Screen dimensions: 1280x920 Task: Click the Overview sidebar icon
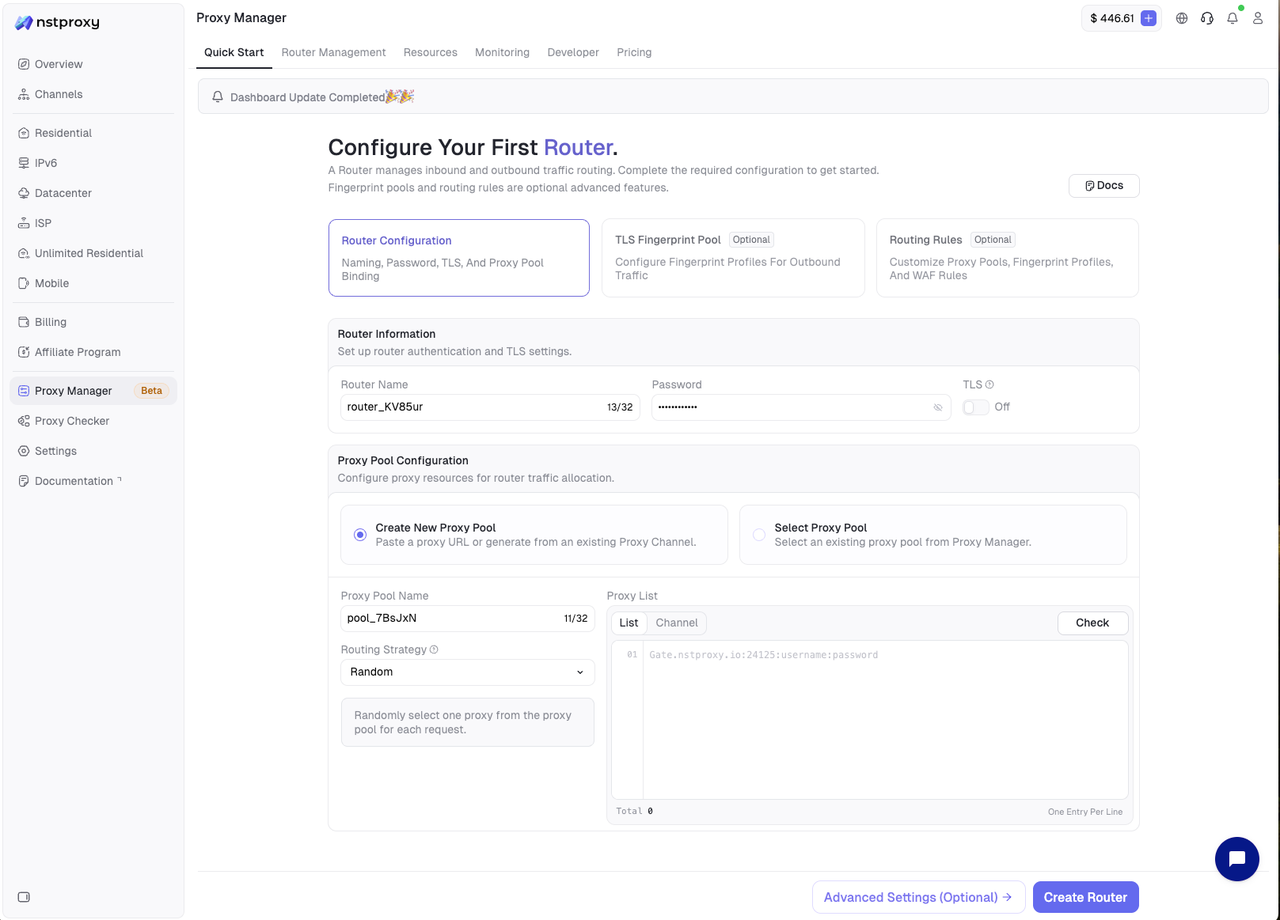[24, 64]
